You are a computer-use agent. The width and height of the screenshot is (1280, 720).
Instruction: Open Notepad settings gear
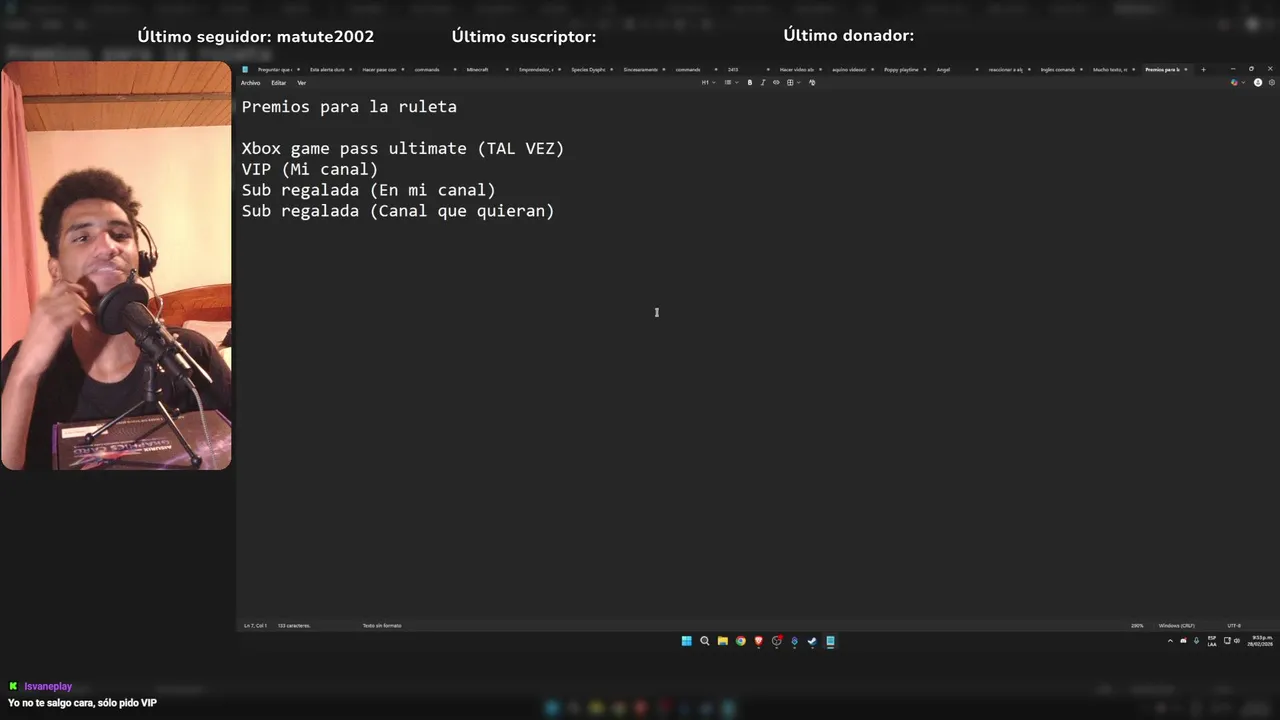pos(1271,83)
